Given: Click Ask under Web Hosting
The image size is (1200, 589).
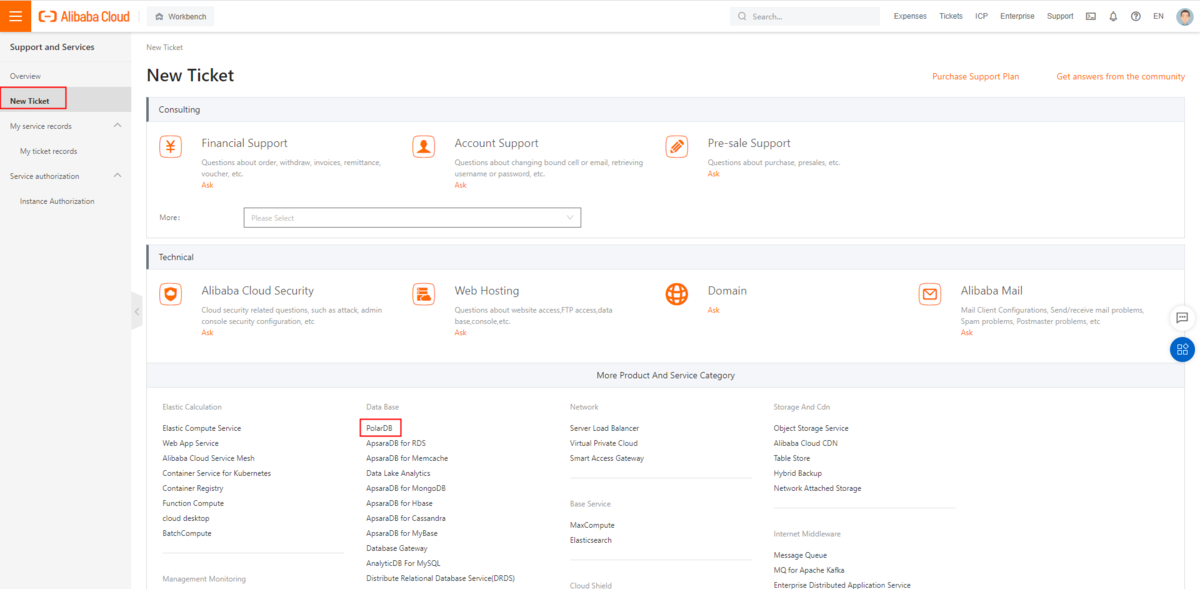Looking at the screenshot, I should [460, 332].
